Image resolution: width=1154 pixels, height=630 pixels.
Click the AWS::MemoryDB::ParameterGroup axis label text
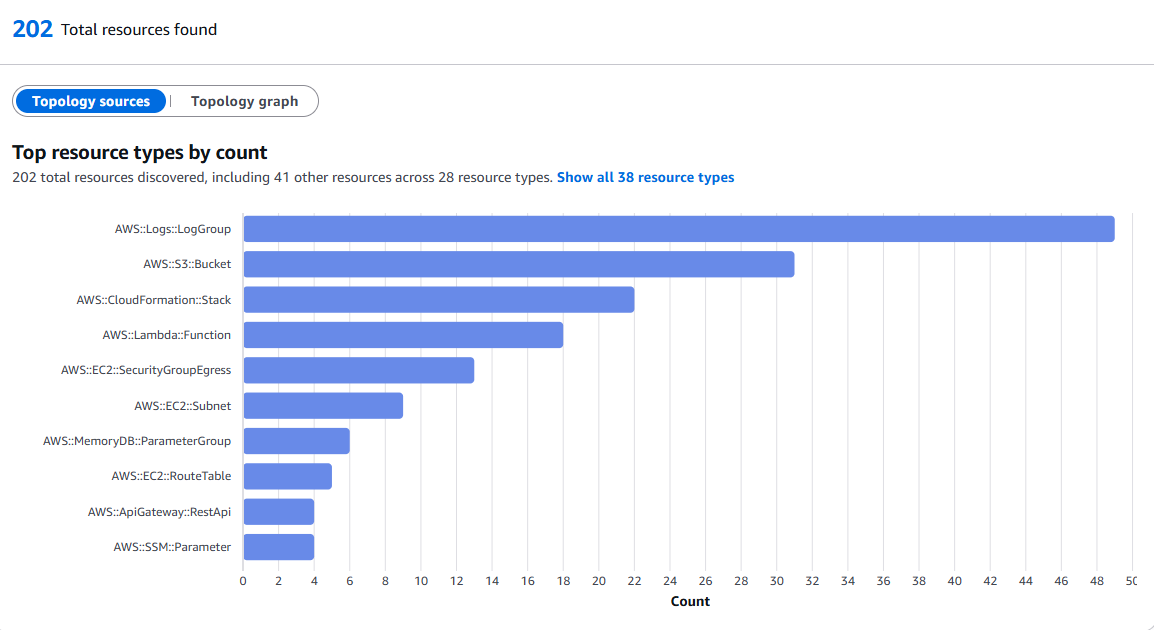coord(137,441)
